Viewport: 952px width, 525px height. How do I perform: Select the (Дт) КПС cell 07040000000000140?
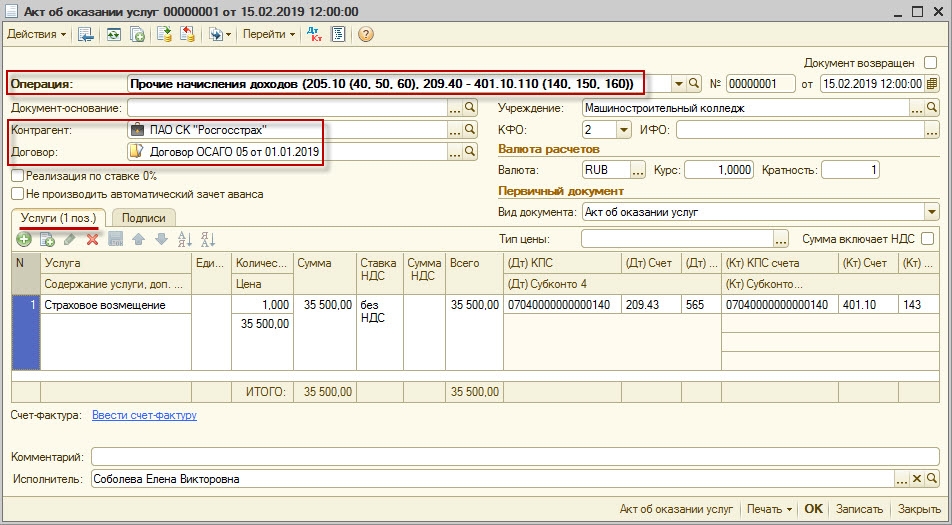pyautogui.click(x=562, y=305)
